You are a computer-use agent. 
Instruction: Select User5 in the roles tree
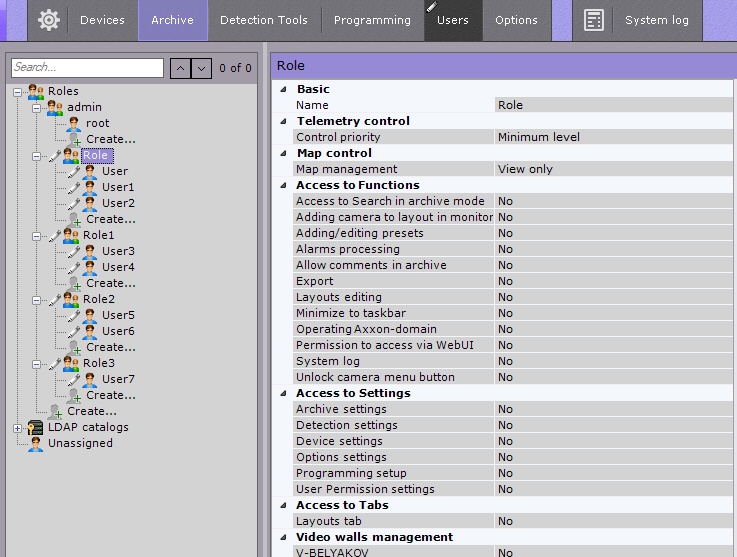pos(118,315)
